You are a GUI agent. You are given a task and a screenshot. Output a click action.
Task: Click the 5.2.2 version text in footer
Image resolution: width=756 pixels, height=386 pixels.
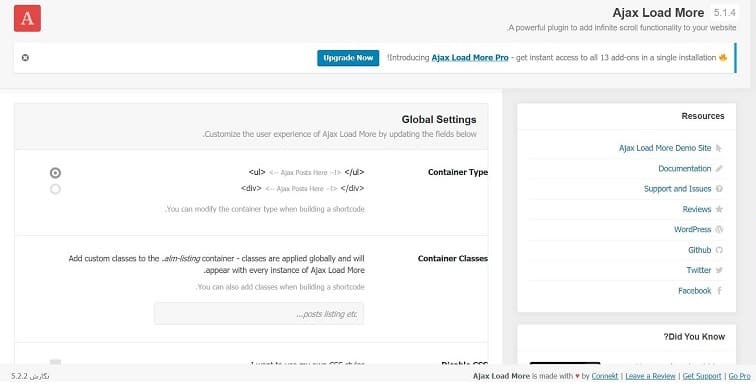coord(30,376)
